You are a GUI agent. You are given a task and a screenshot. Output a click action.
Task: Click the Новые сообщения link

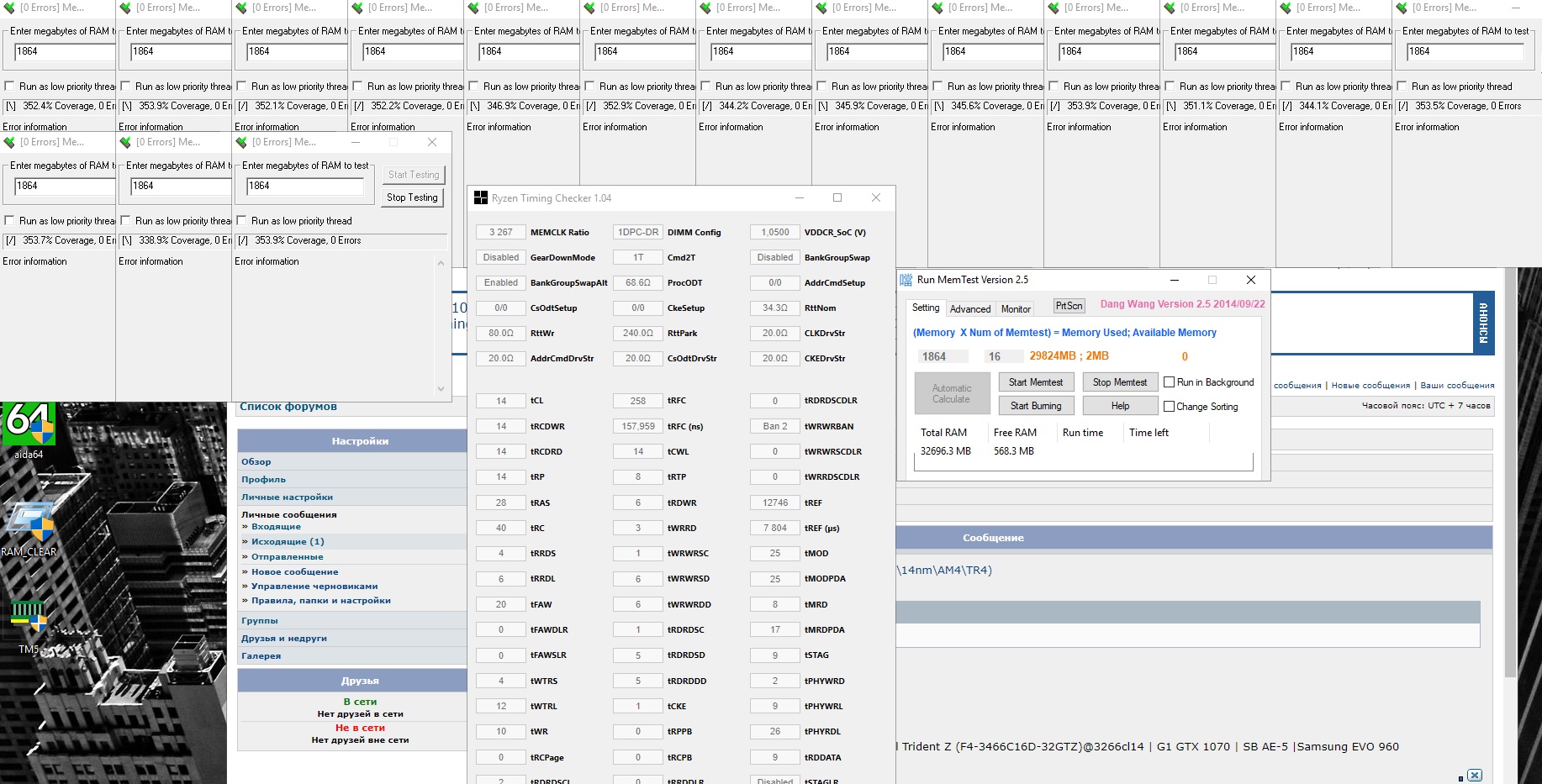tap(1370, 386)
